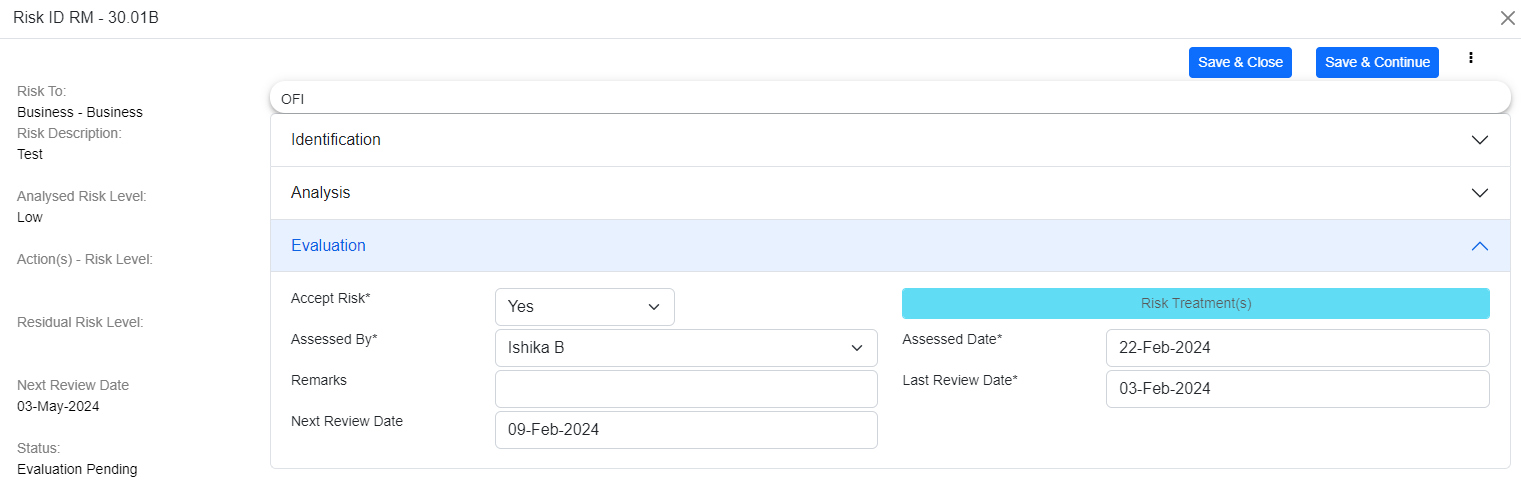The image size is (1521, 487).
Task: Open Risk Treatment(s)
Action: pyautogui.click(x=1195, y=303)
